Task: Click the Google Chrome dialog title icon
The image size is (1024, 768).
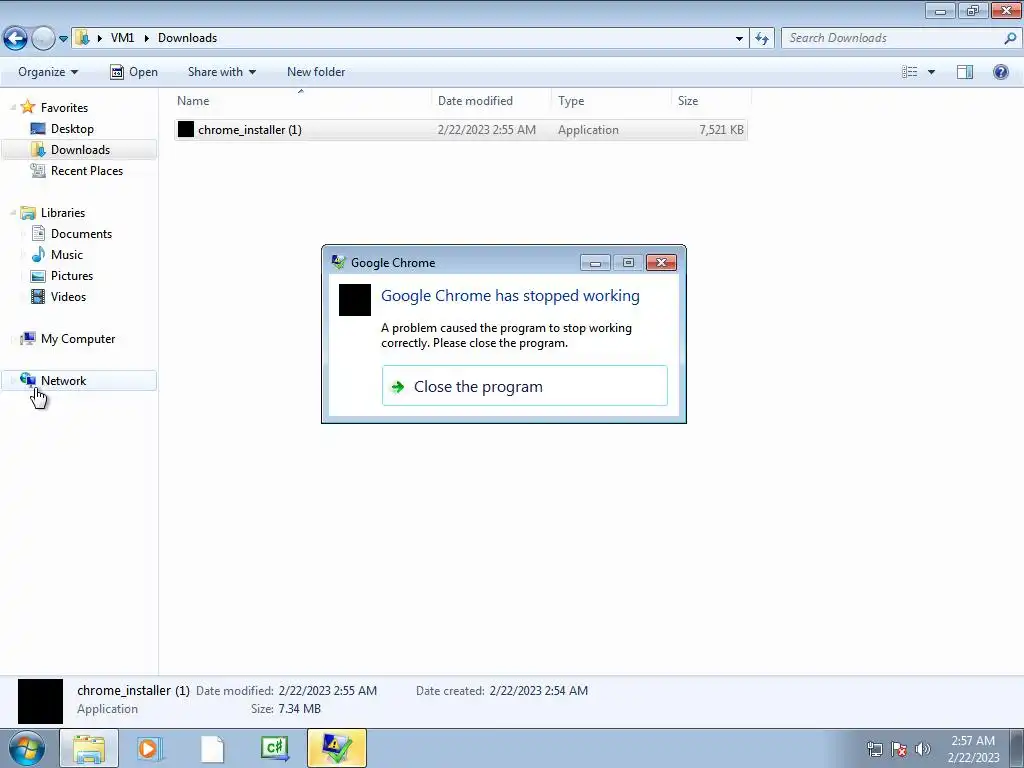Action: click(338, 263)
